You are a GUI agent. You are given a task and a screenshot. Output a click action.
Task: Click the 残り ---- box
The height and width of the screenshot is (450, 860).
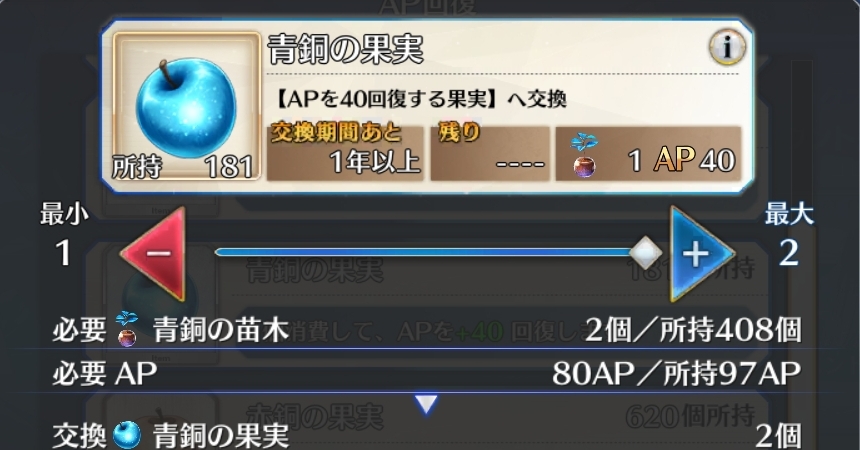[490, 152]
